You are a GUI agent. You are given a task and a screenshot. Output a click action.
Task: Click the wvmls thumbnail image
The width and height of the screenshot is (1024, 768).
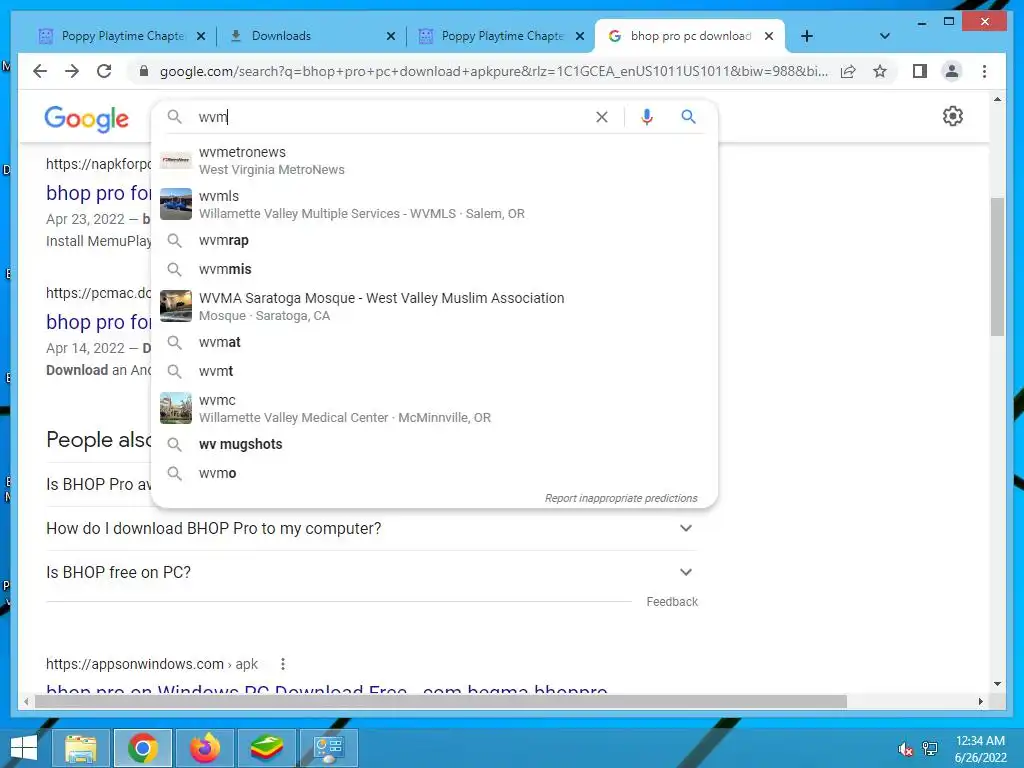(176, 204)
